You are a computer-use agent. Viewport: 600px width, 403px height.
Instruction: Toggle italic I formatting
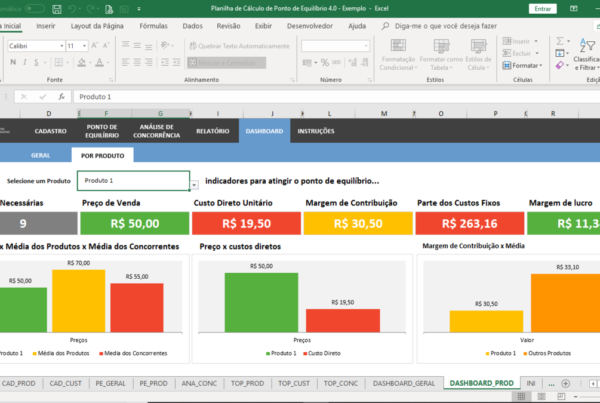pyautogui.click(x=25, y=62)
